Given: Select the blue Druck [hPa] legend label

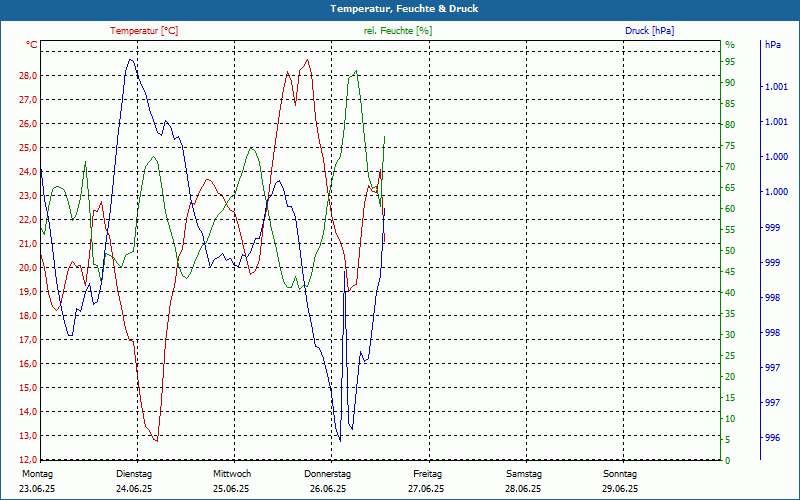Looking at the screenshot, I should (649, 31).
